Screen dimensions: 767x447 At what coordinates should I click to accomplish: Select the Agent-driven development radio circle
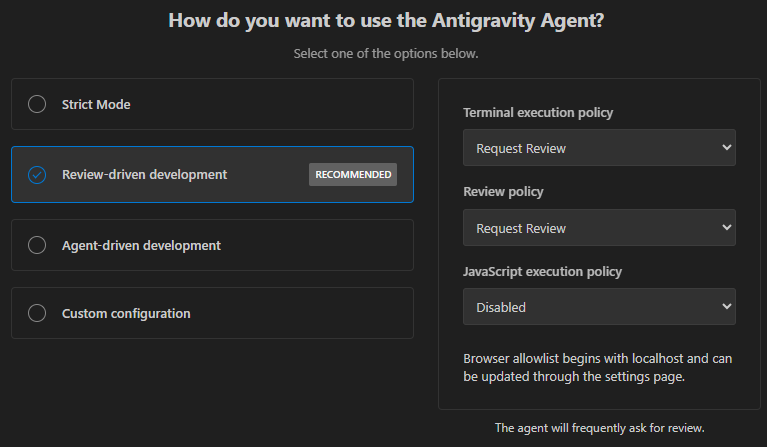point(37,245)
